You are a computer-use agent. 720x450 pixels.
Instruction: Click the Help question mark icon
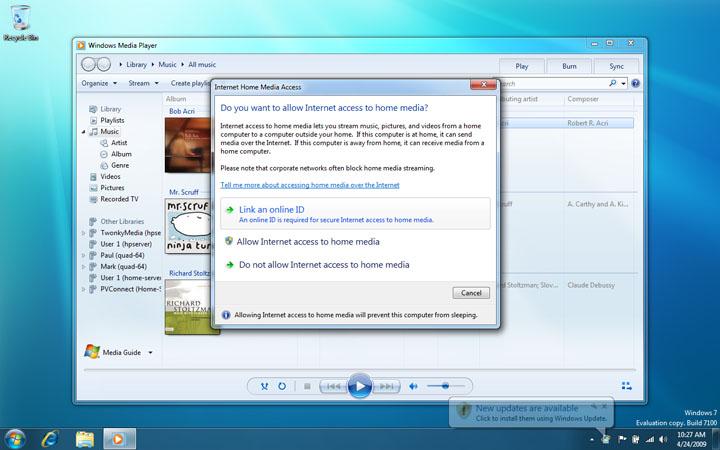[636, 83]
